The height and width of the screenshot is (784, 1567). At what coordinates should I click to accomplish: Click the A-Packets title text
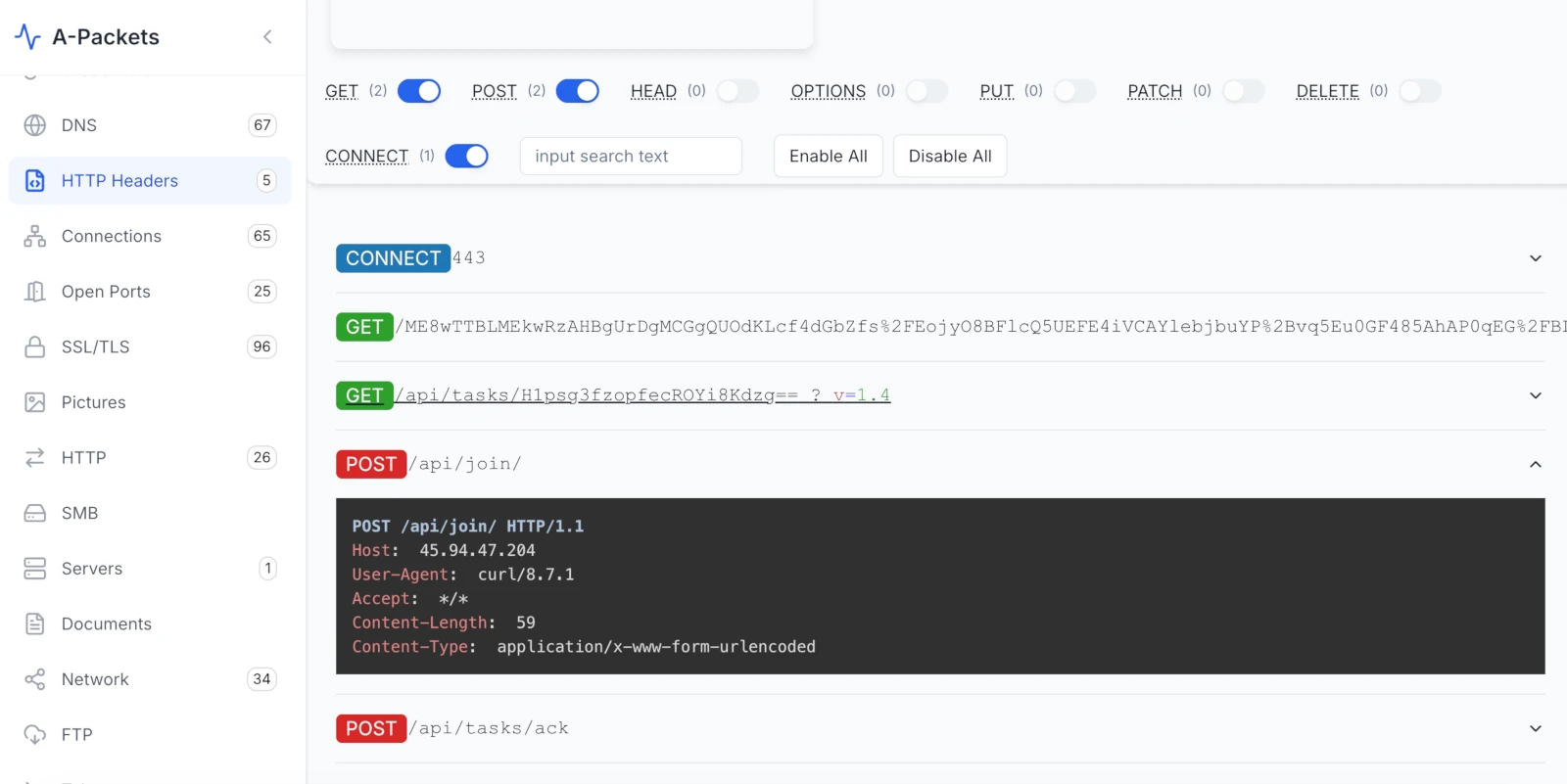point(106,37)
